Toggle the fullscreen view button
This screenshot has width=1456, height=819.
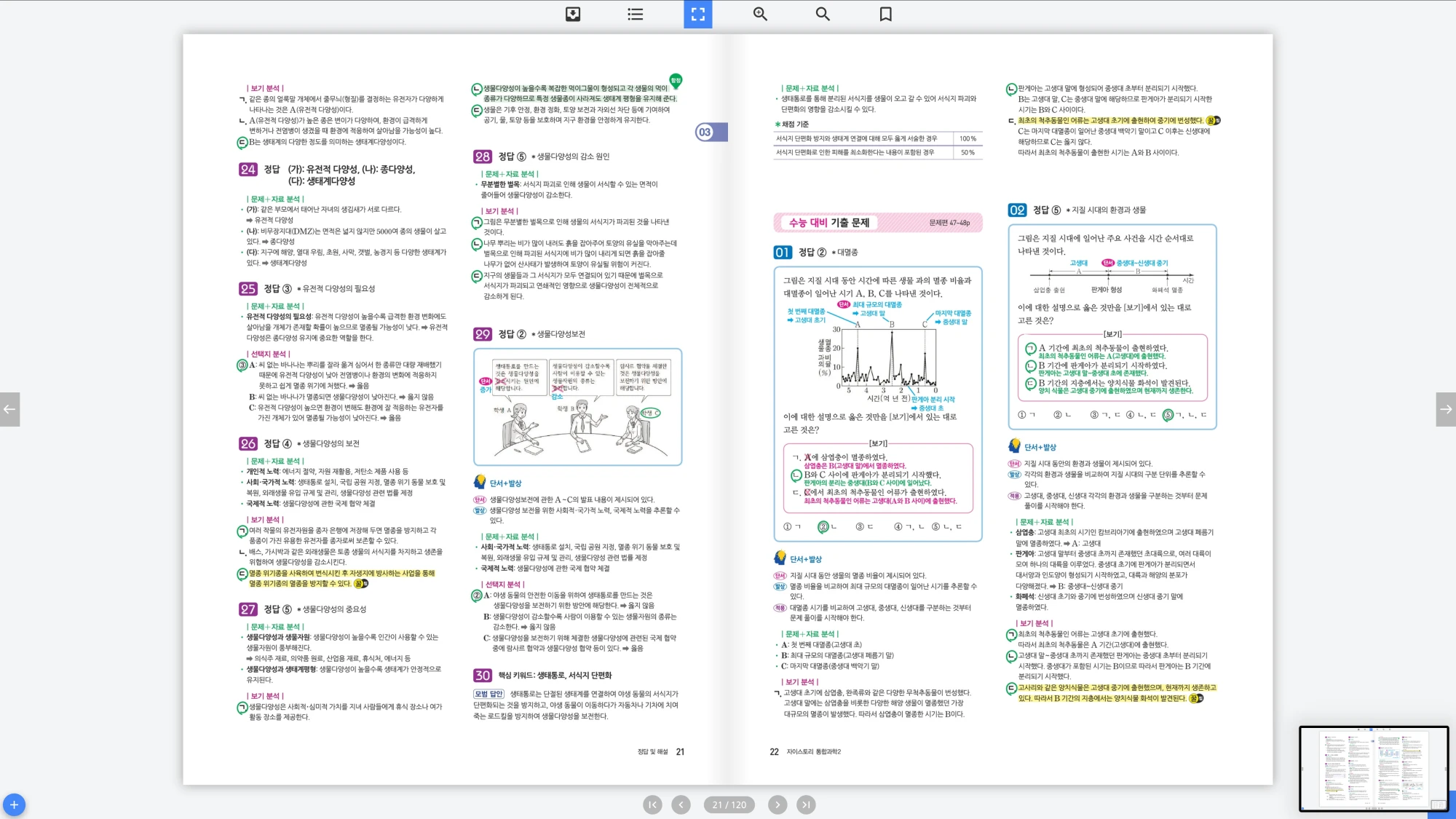[x=697, y=14]
